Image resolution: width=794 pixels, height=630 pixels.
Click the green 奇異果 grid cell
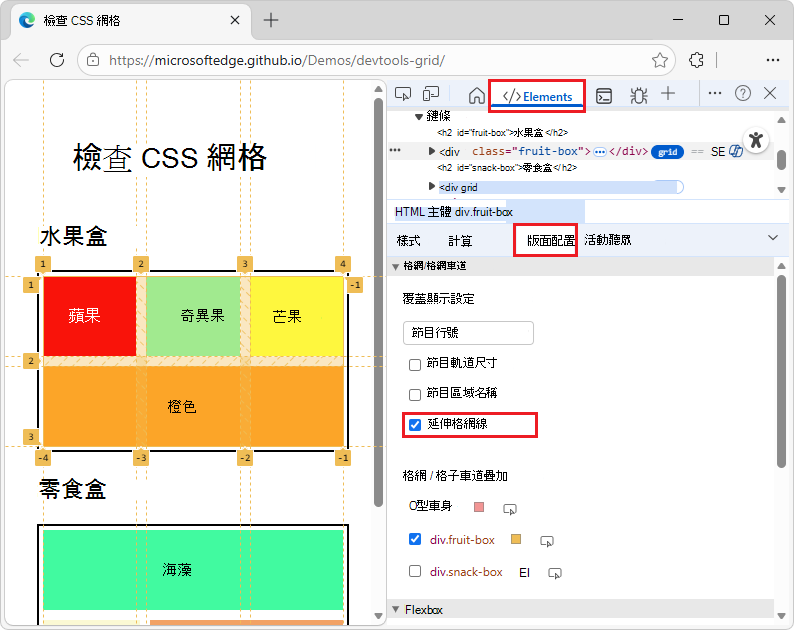[193, 316]
